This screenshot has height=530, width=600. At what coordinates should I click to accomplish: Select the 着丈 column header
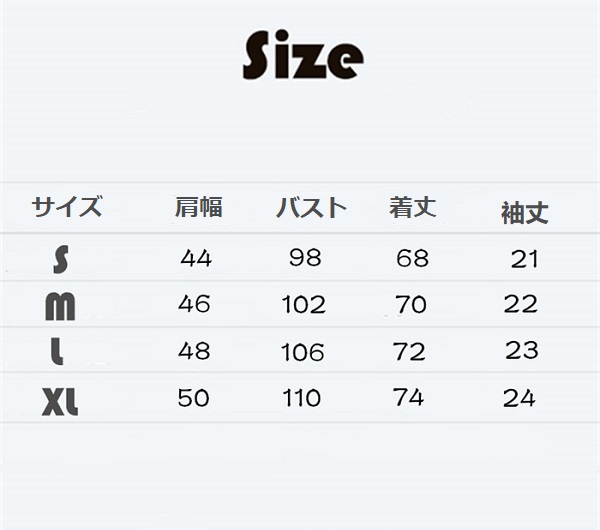point(412,207)
